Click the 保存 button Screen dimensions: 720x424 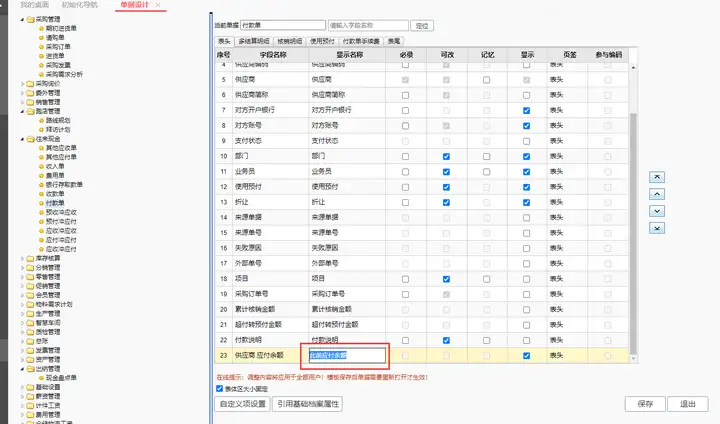[645, 404]
